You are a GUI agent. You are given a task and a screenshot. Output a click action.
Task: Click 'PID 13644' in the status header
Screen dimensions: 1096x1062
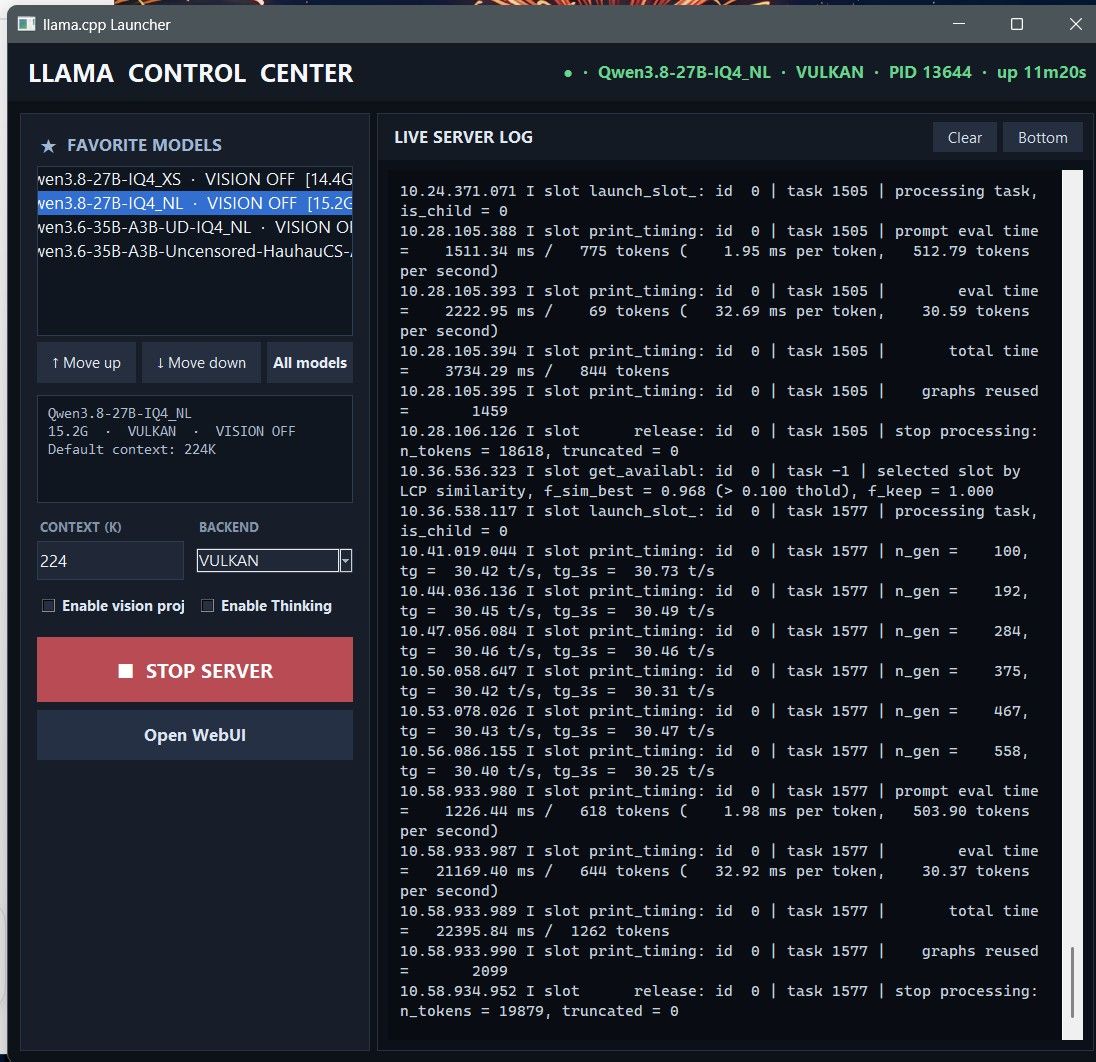point(930,73)
